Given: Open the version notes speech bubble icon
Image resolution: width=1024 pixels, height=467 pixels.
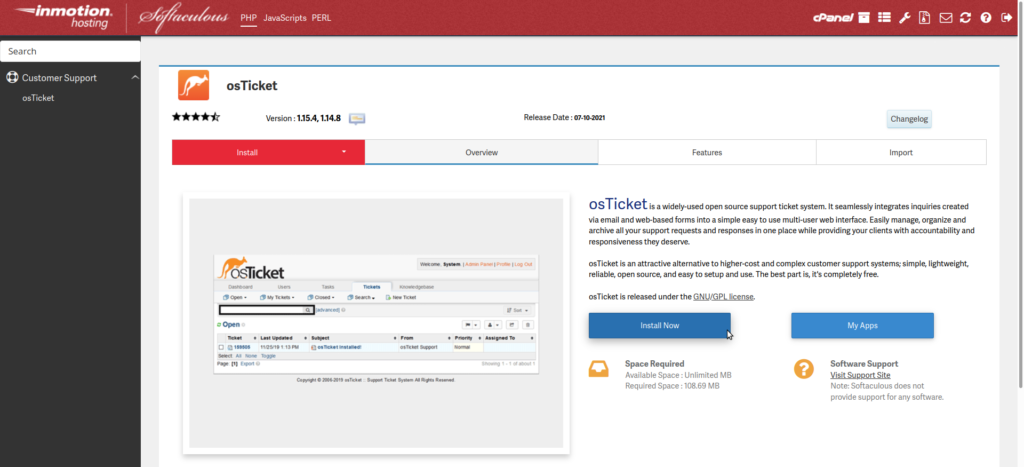Looking at the screenshot, I should [357, 118].
